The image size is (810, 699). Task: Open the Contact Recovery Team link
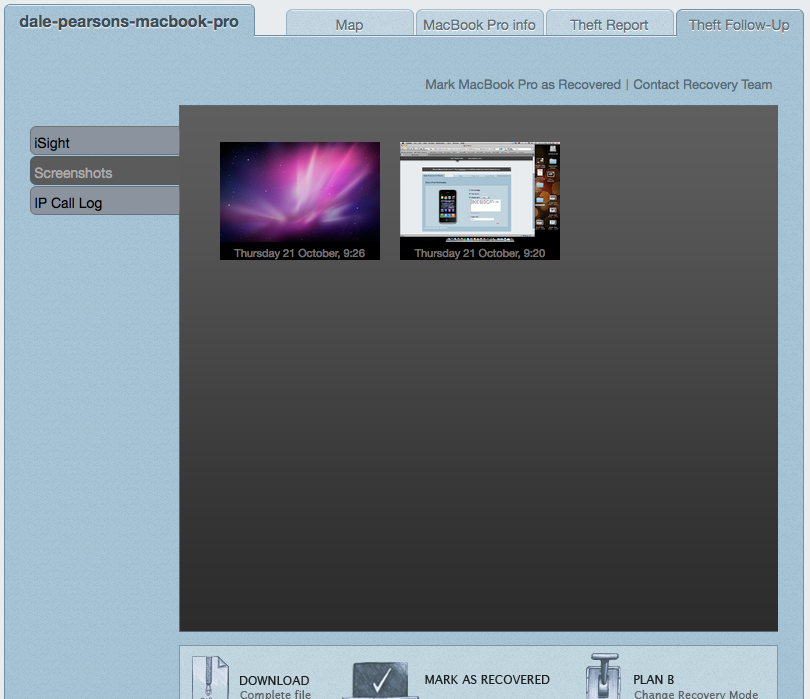coord(703,84)
